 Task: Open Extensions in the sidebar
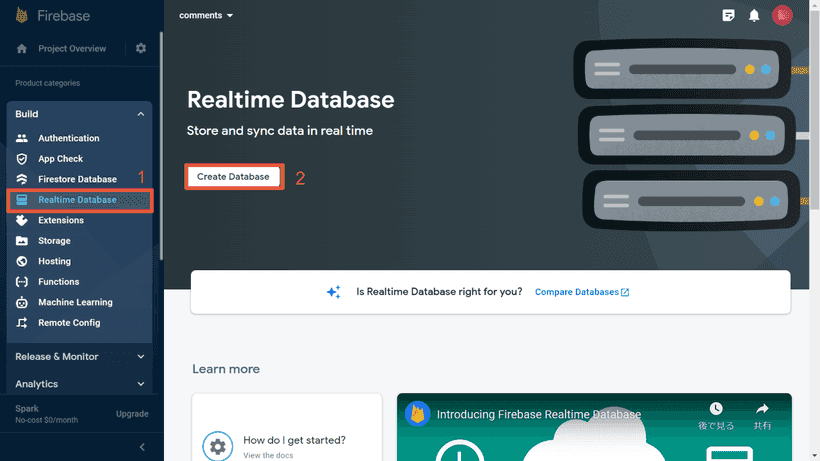click(61, 220)
